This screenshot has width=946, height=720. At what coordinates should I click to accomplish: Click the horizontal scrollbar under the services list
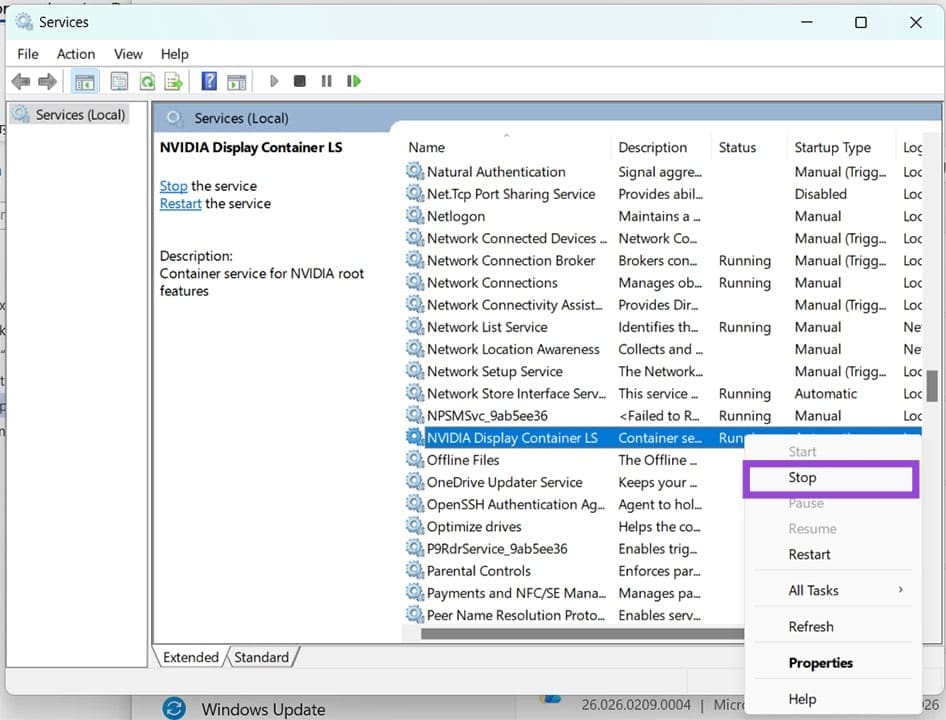click(580, 633)
